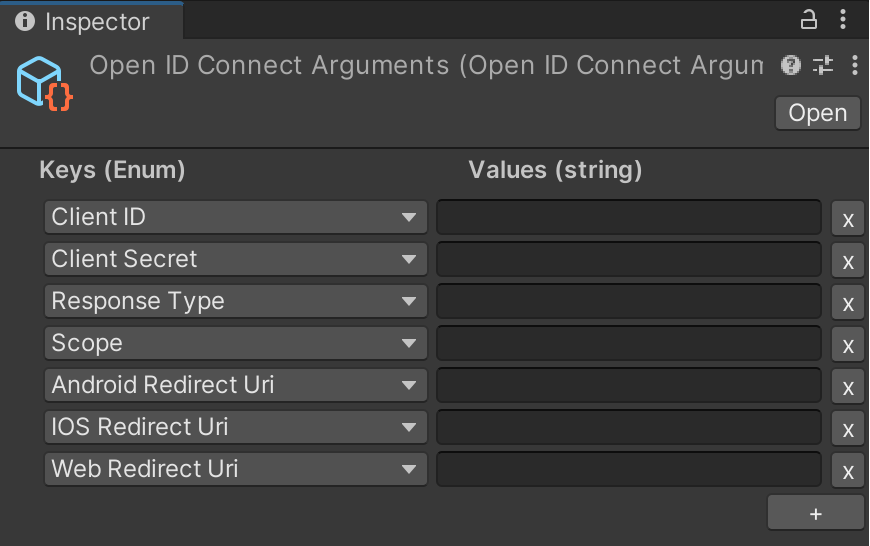Expand the Client Secret key dropdown

click(235, 259)
